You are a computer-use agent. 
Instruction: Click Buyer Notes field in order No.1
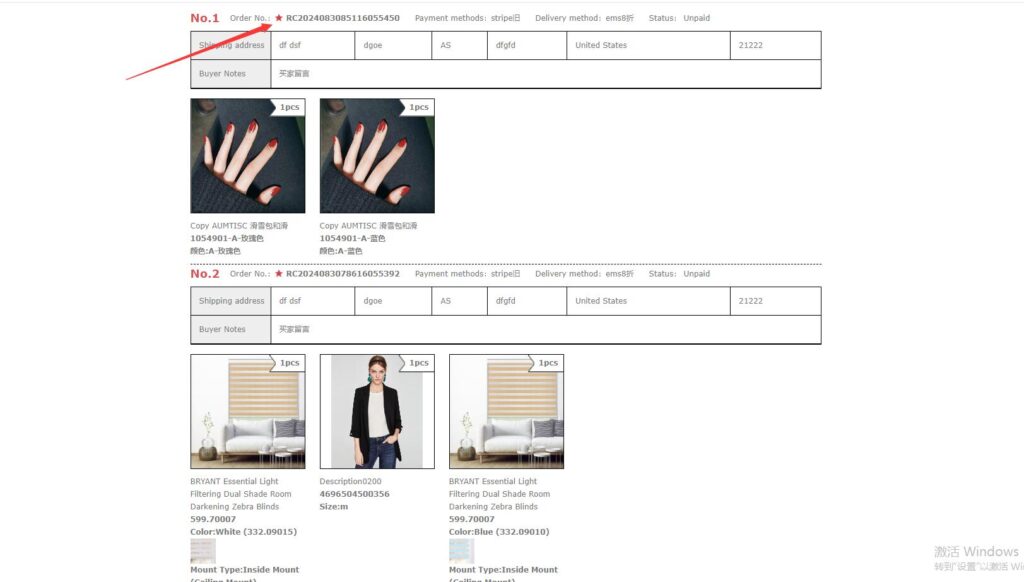point(546,74)
